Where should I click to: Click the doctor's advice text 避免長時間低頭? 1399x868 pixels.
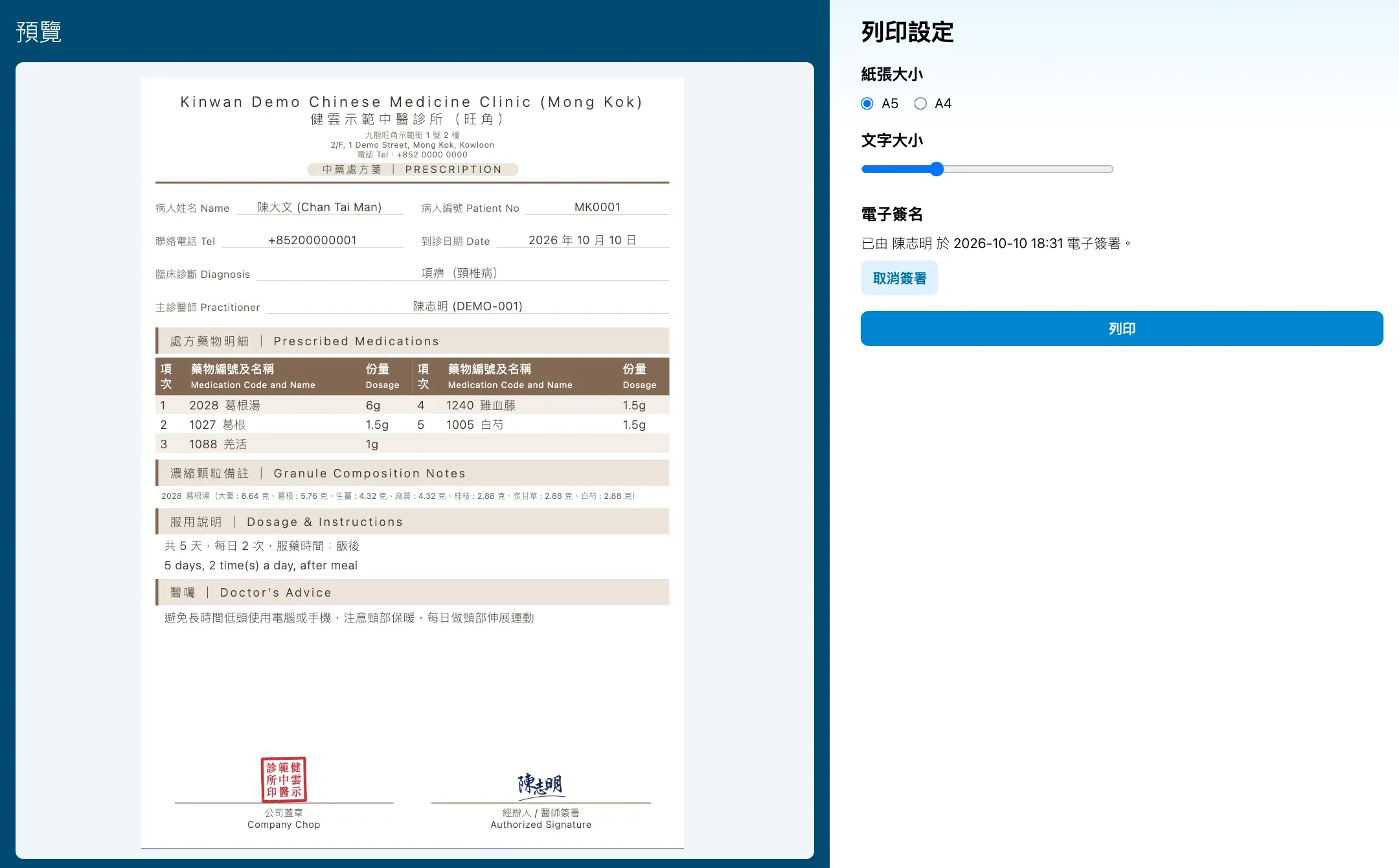pyautogui.click(x=349, y=618)
